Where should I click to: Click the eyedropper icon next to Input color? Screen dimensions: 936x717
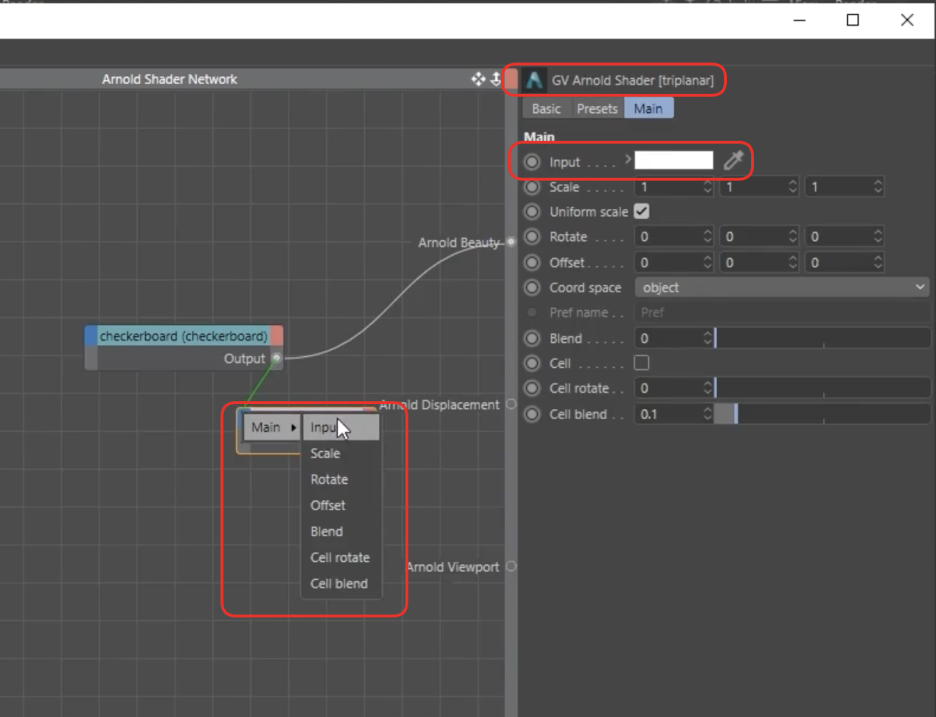(734, 161)
